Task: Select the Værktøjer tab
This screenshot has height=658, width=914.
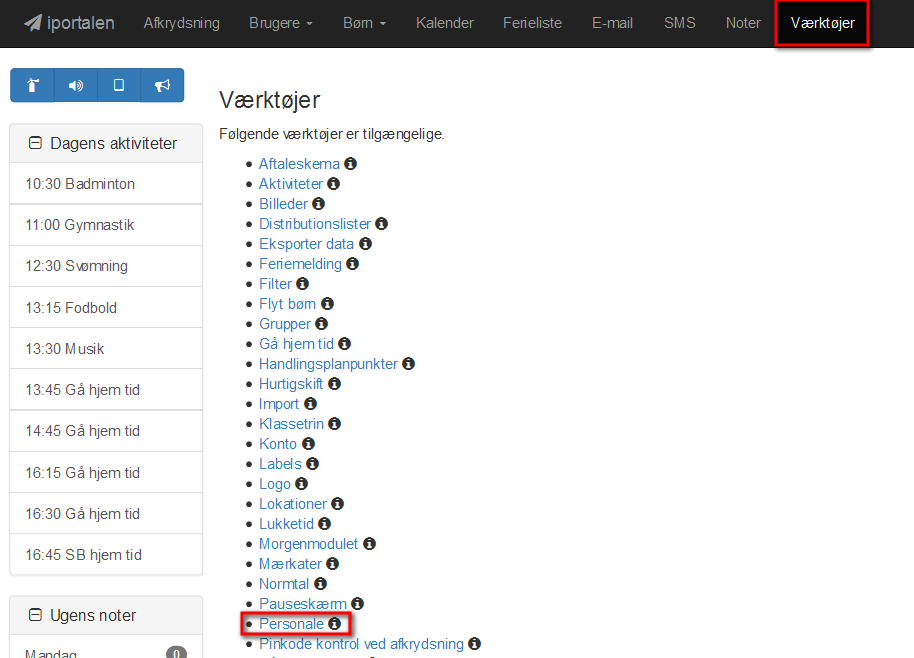Action: [822, 23]
